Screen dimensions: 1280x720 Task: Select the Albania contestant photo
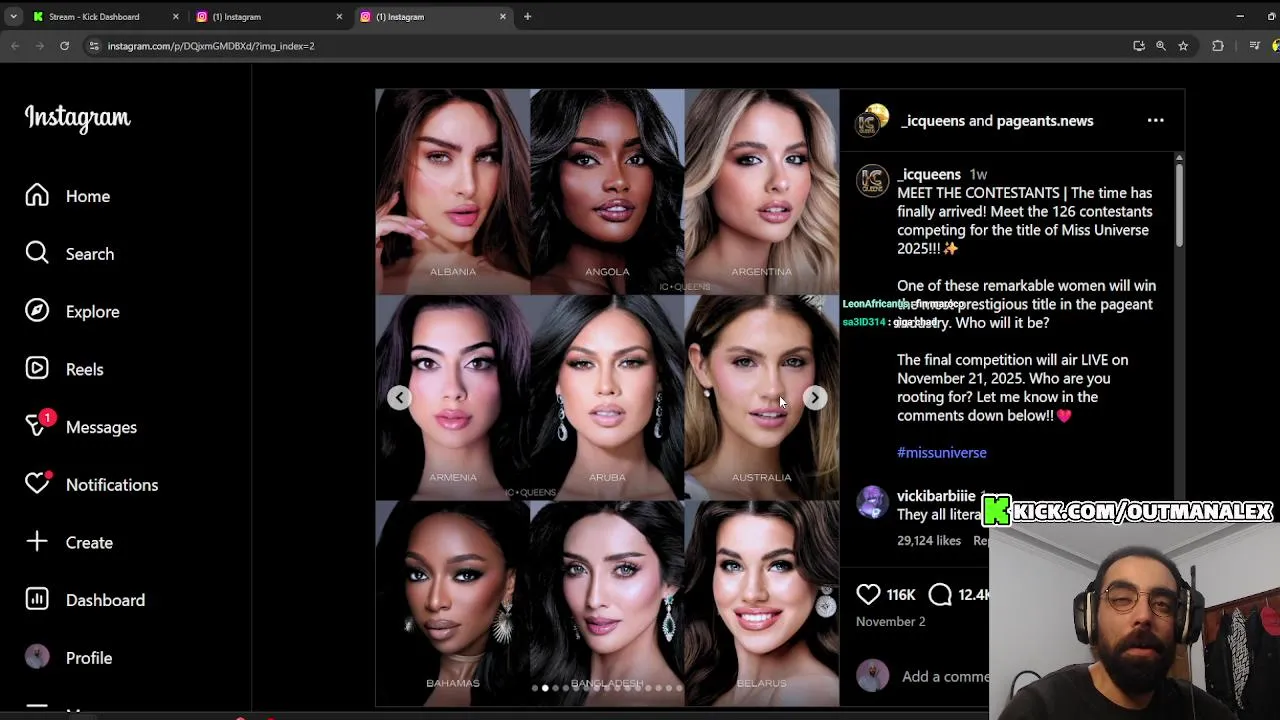point(453,191)
